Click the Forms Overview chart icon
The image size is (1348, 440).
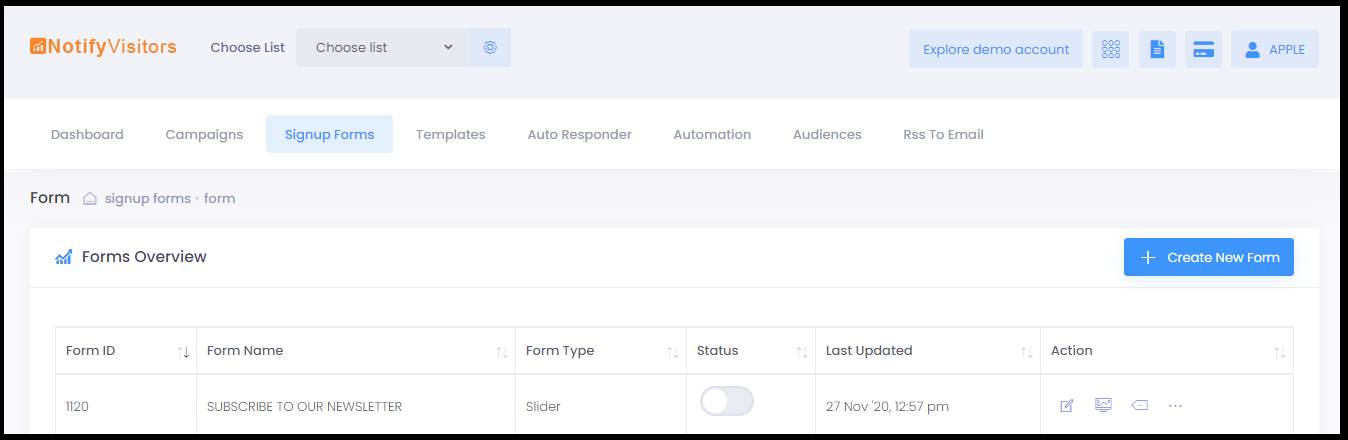(63, 257)
